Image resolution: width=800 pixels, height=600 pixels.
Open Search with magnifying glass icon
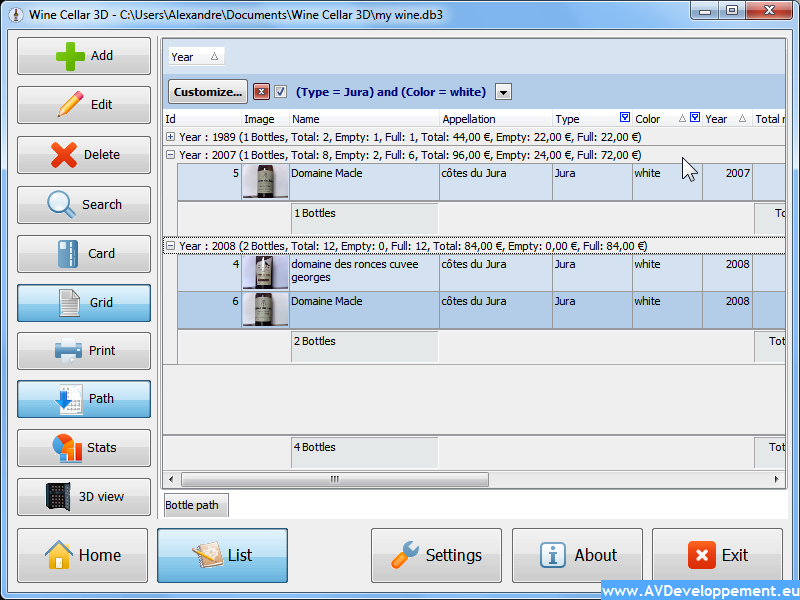coord(62,204)
